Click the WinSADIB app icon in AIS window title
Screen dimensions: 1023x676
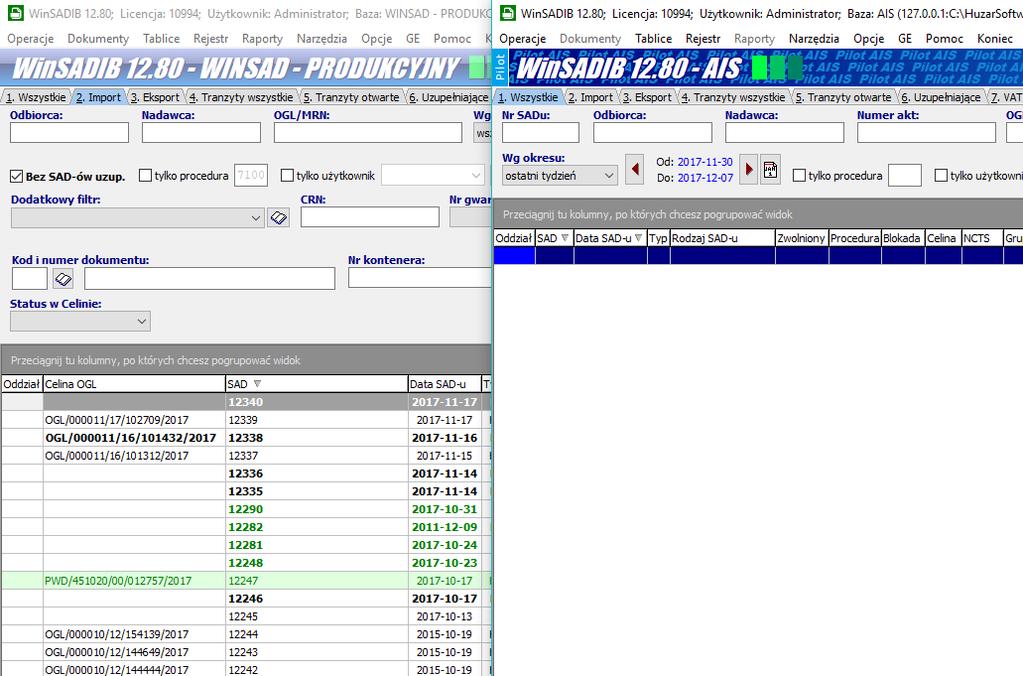507,13
